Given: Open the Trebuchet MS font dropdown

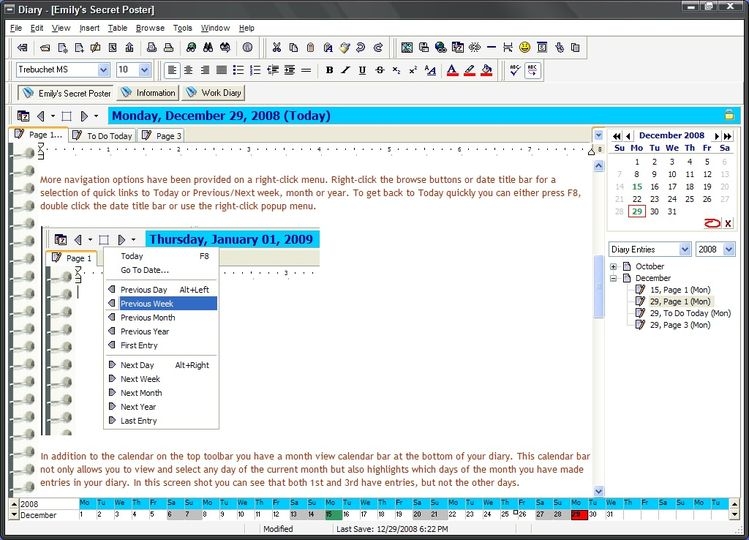Looking at the screenshot, I should click(103, 70).
